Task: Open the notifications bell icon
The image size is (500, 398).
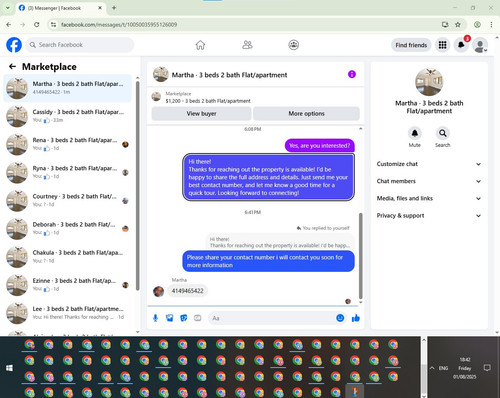Action: 461,45
